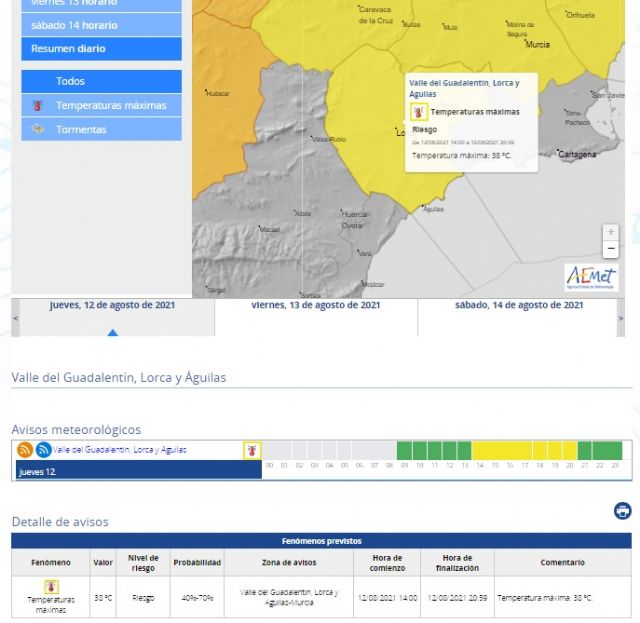The width and height of the screenshot is (640, 623).
Task: Click the orange RSS feed icon
Action: click(x=25, y=450)
